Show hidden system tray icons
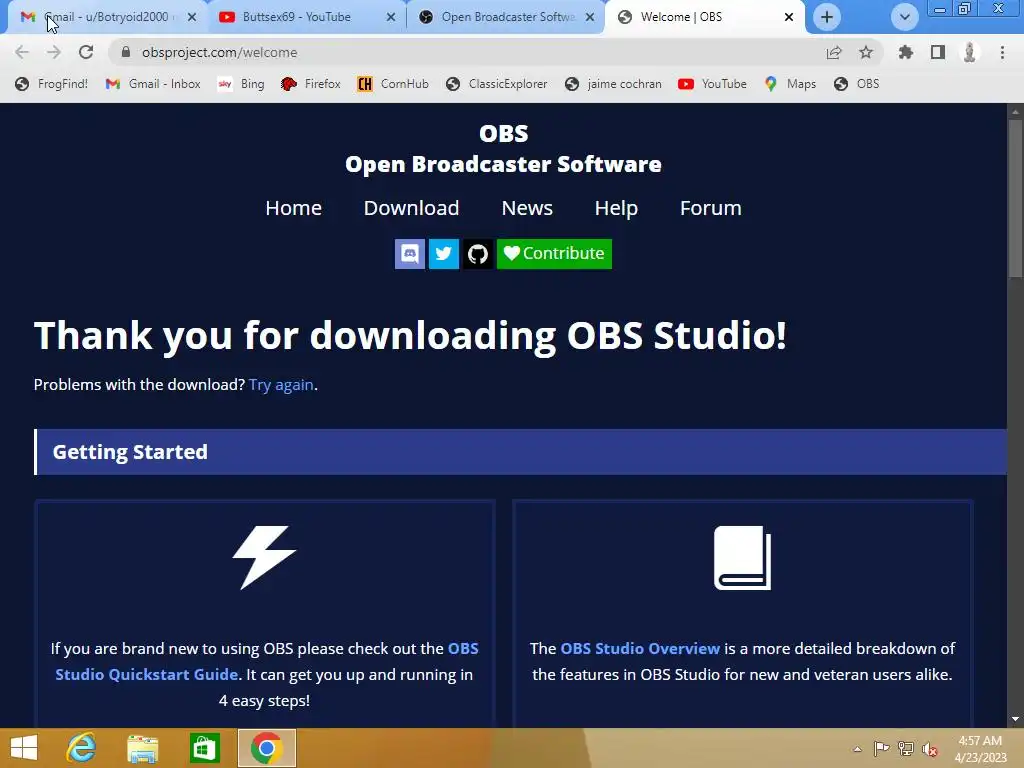Screen dimensions: 1024x768 coord(857,749)
